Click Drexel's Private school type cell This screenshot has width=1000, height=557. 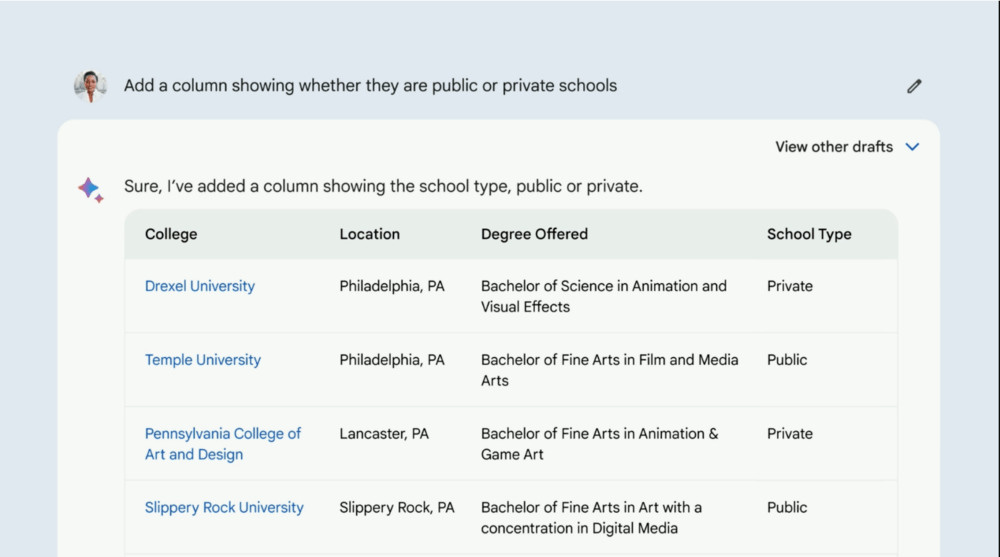pyautogui.click(x=790, y=286)
